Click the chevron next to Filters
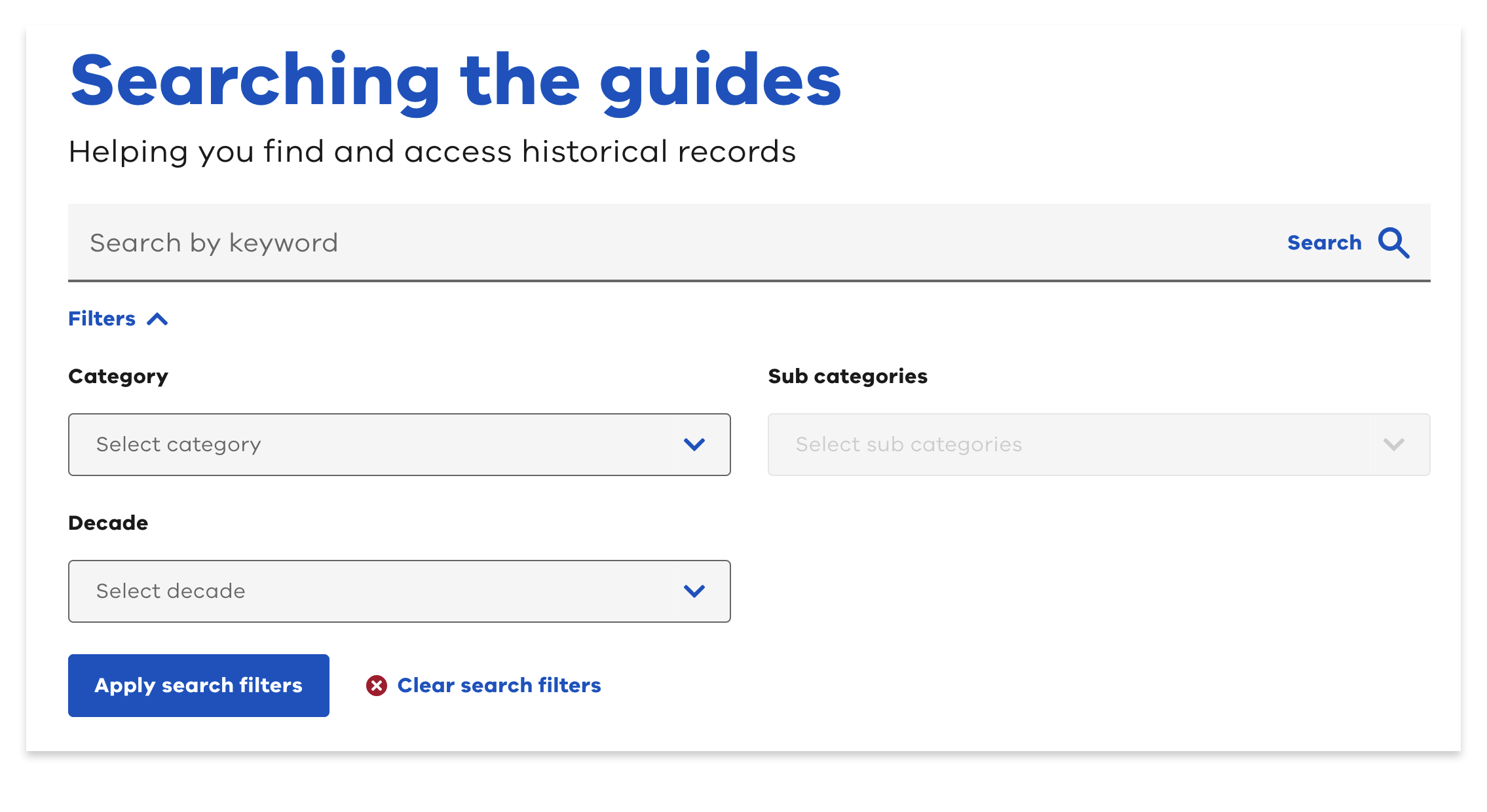The width and height of the screenshot is (1487, 812). coord(157,319)
